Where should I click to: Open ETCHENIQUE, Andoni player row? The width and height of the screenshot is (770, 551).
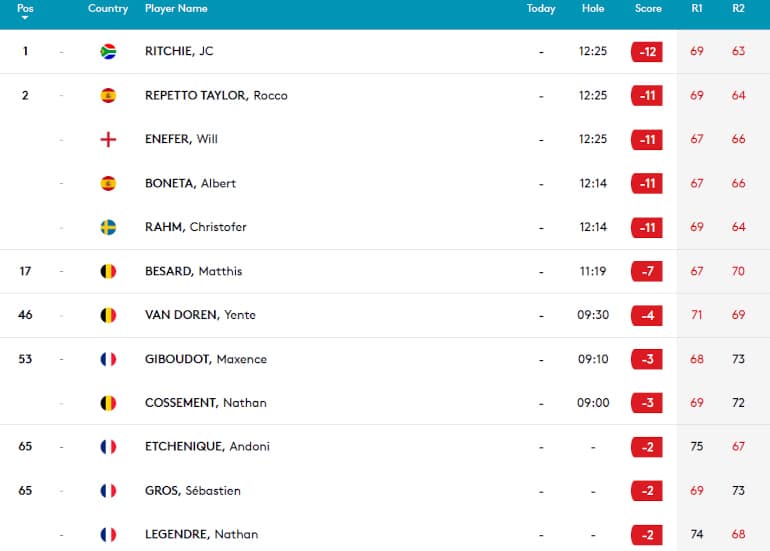point(385,446)
